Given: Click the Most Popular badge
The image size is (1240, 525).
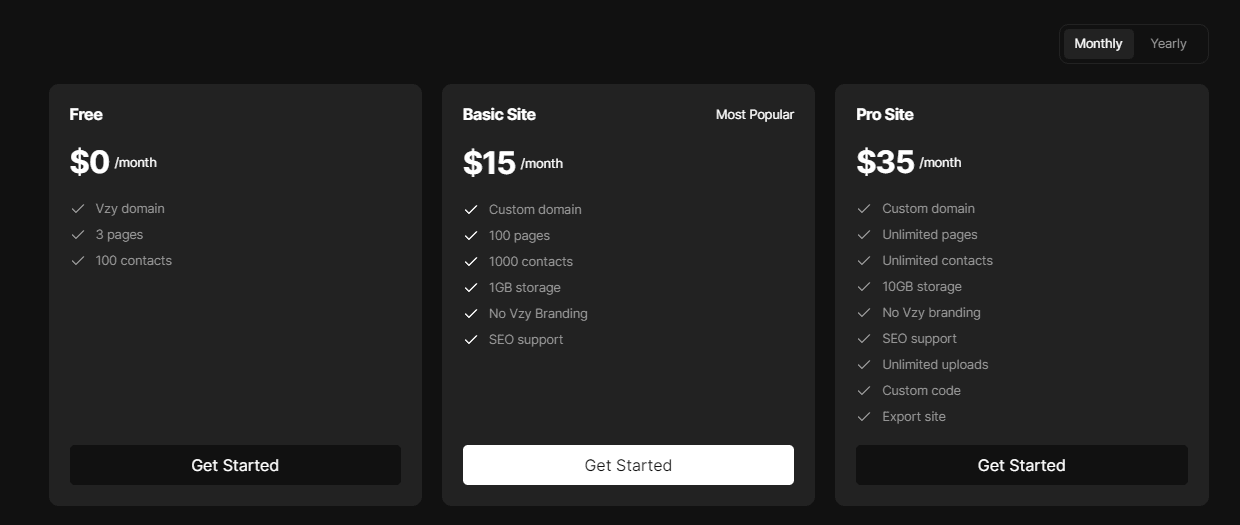Looking at the screenshot, I should click(755, 115).
